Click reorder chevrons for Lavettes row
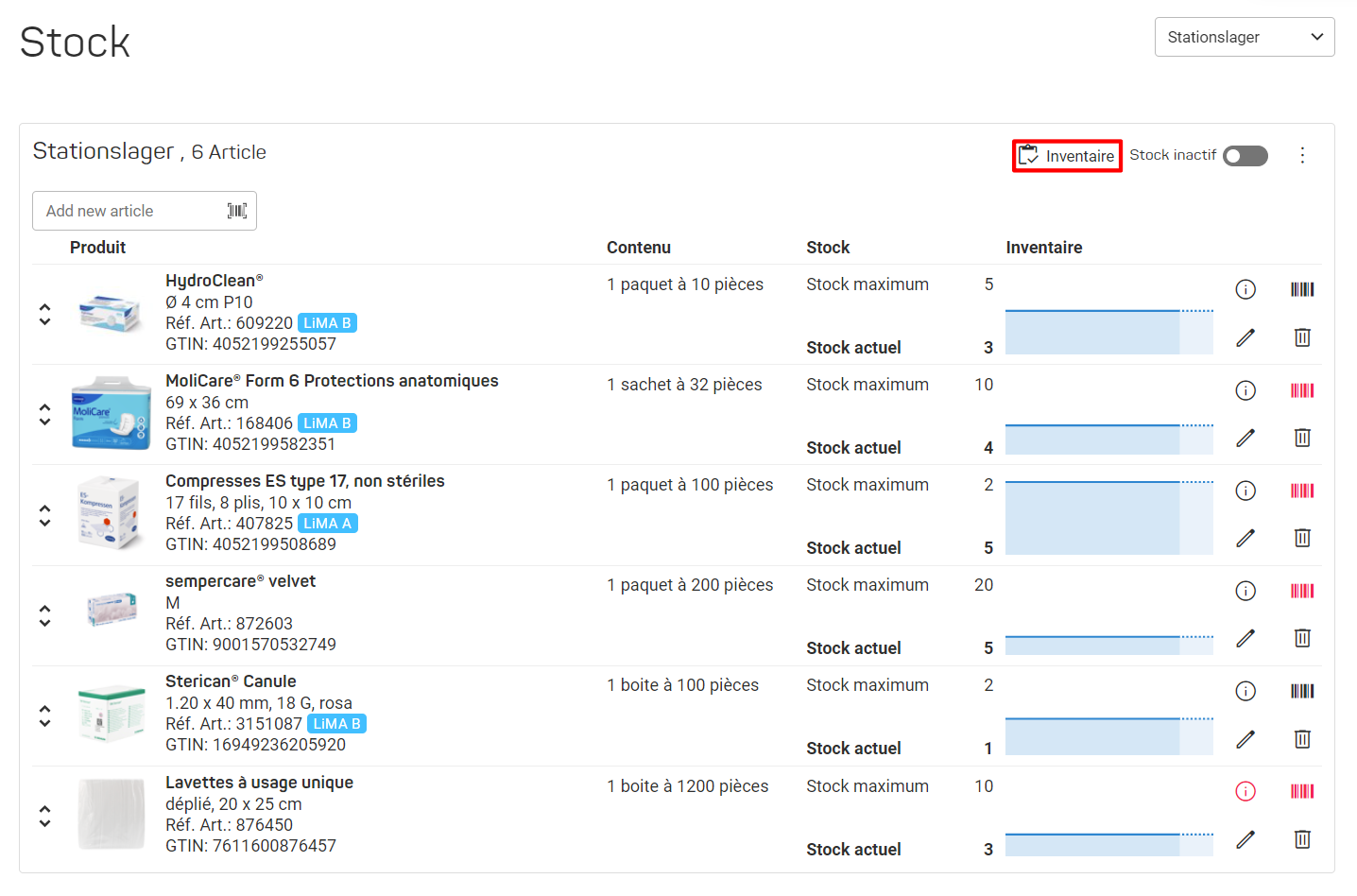The image size is (1357, 896). 44,817
